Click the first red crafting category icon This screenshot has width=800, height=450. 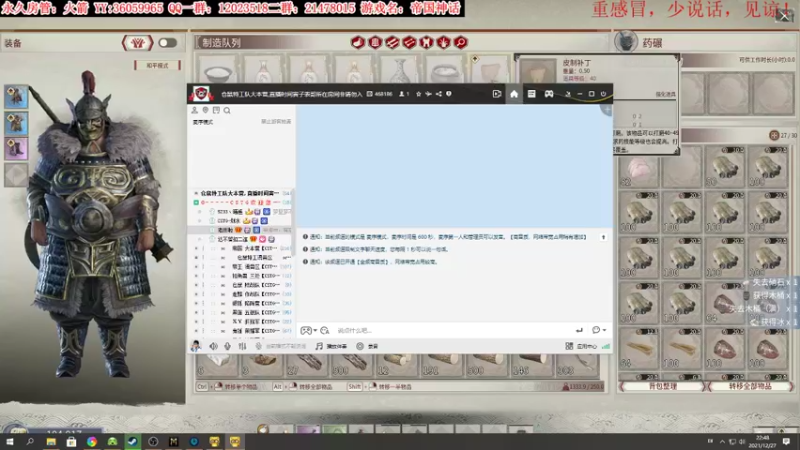(x=358, y=42)
